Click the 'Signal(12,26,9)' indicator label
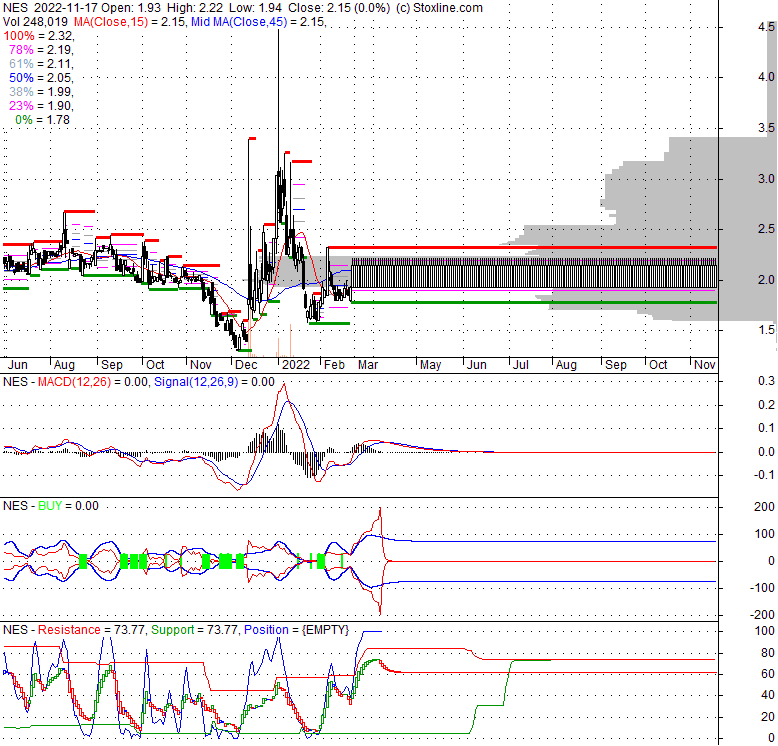 [196, 381]
